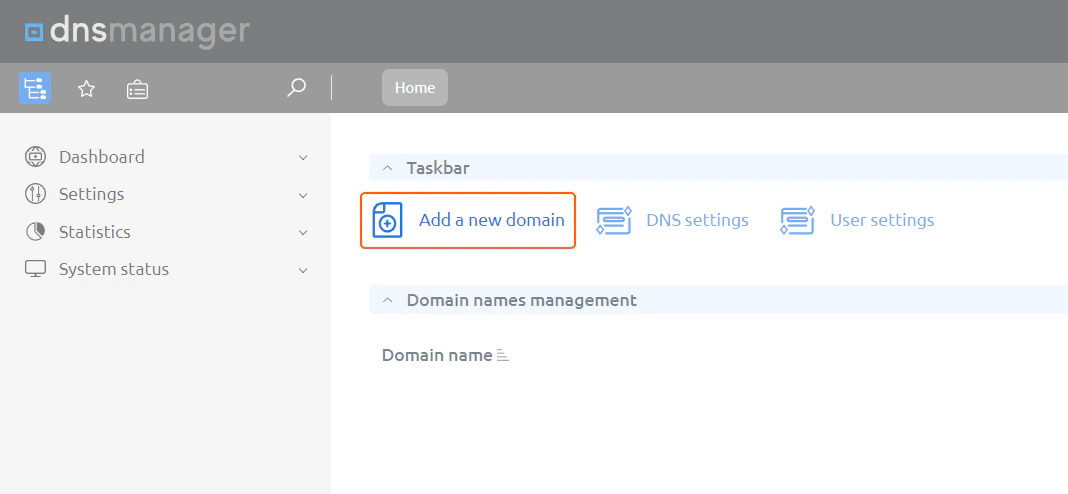Expand the Statistics section chevron
Screen dimensions: 1068x494
tap(303, 232)
